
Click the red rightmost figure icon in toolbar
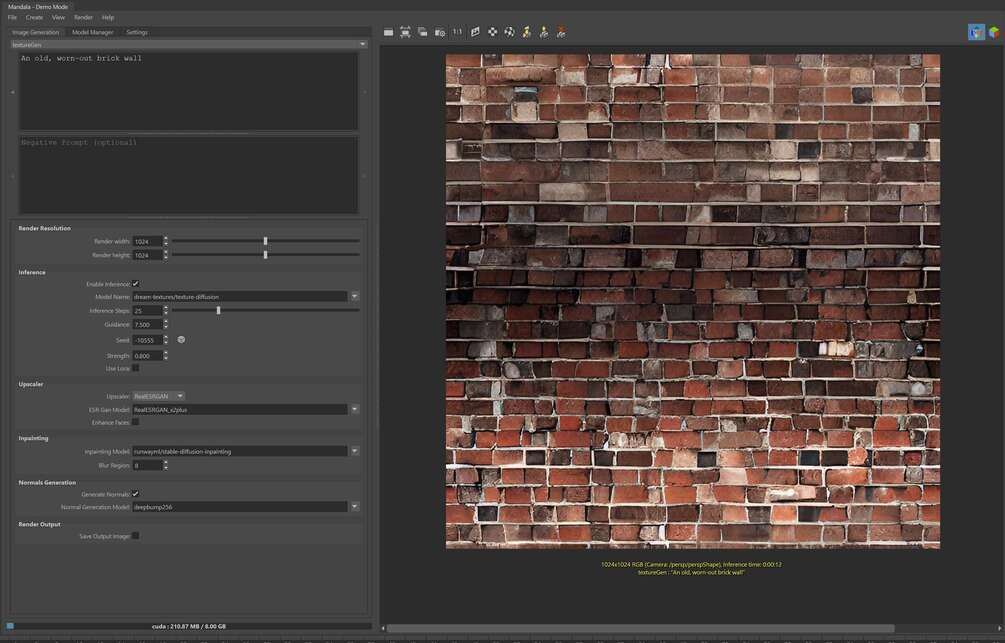(561, 32)
